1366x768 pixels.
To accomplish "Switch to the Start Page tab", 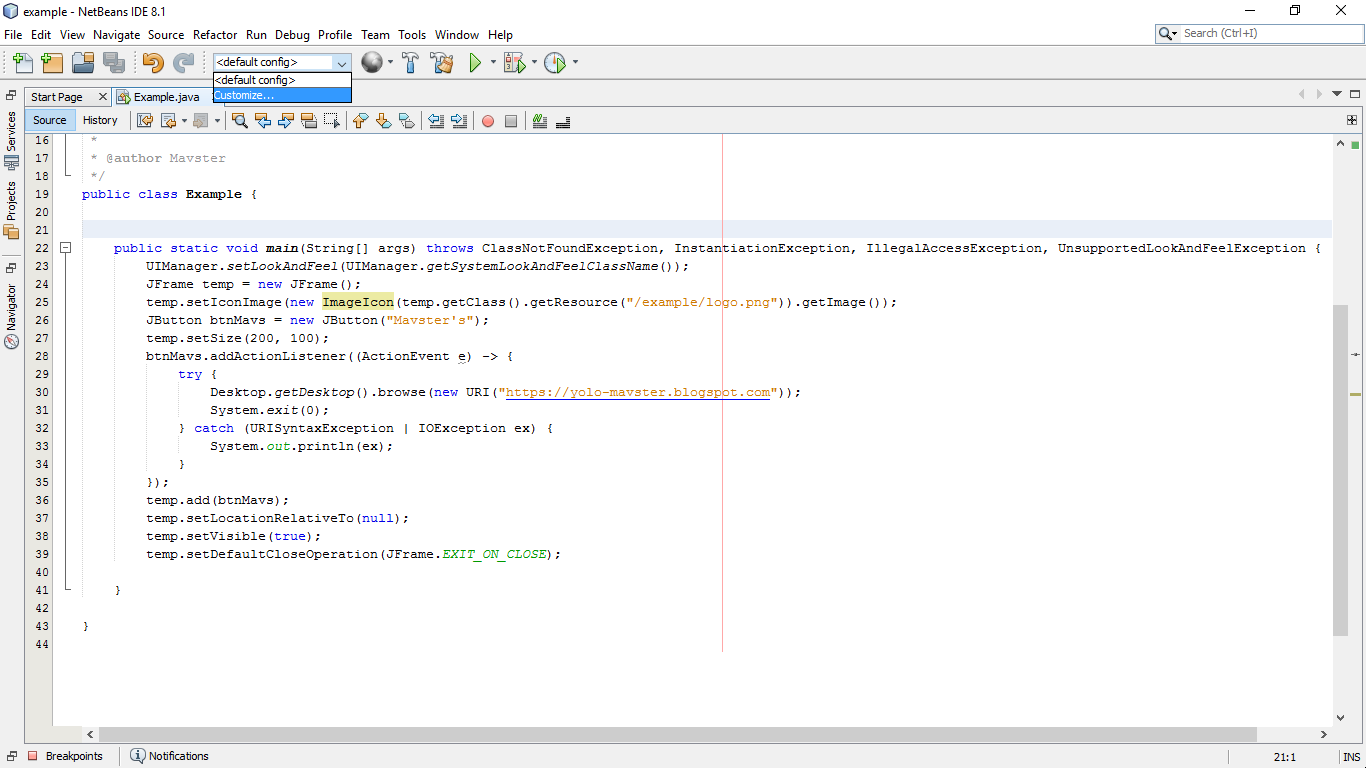I will pyautogui.click(x=57, y=97).
